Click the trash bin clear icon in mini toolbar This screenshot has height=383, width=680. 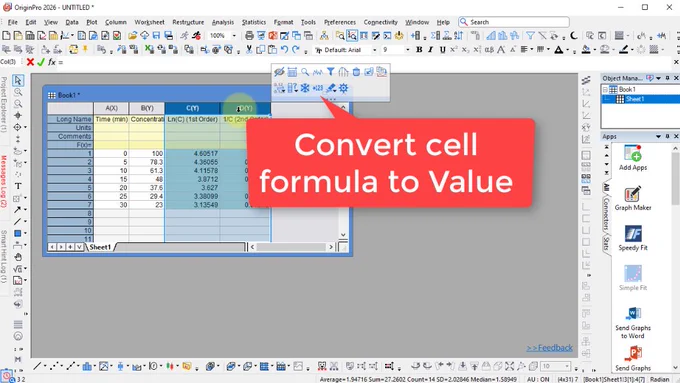(356, 72)
